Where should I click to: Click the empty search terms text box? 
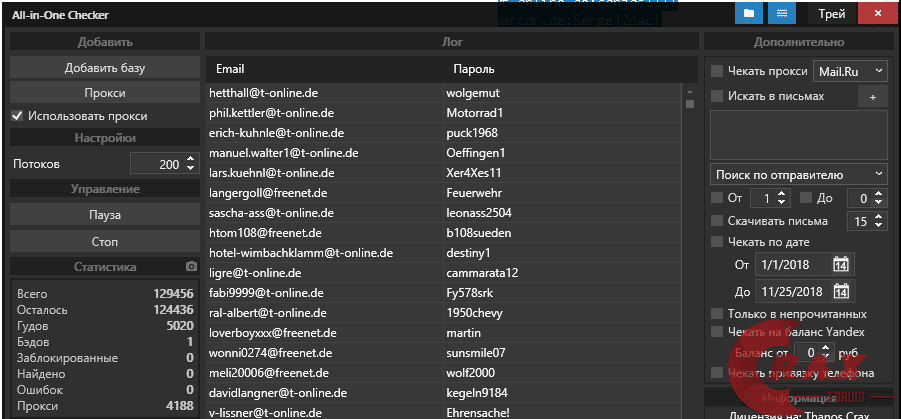(799, 135)
